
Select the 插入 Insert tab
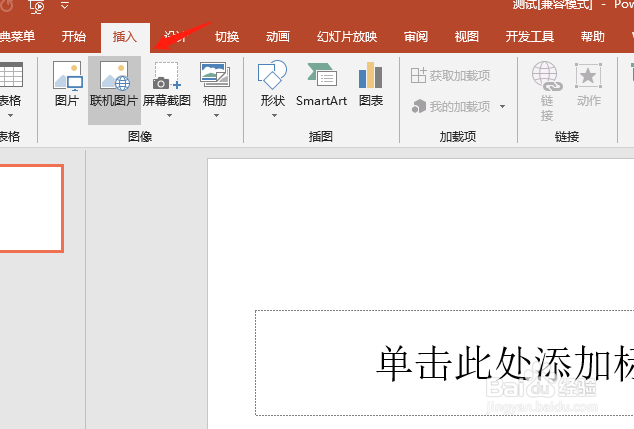pyautogui.click(x=125, y=37)
